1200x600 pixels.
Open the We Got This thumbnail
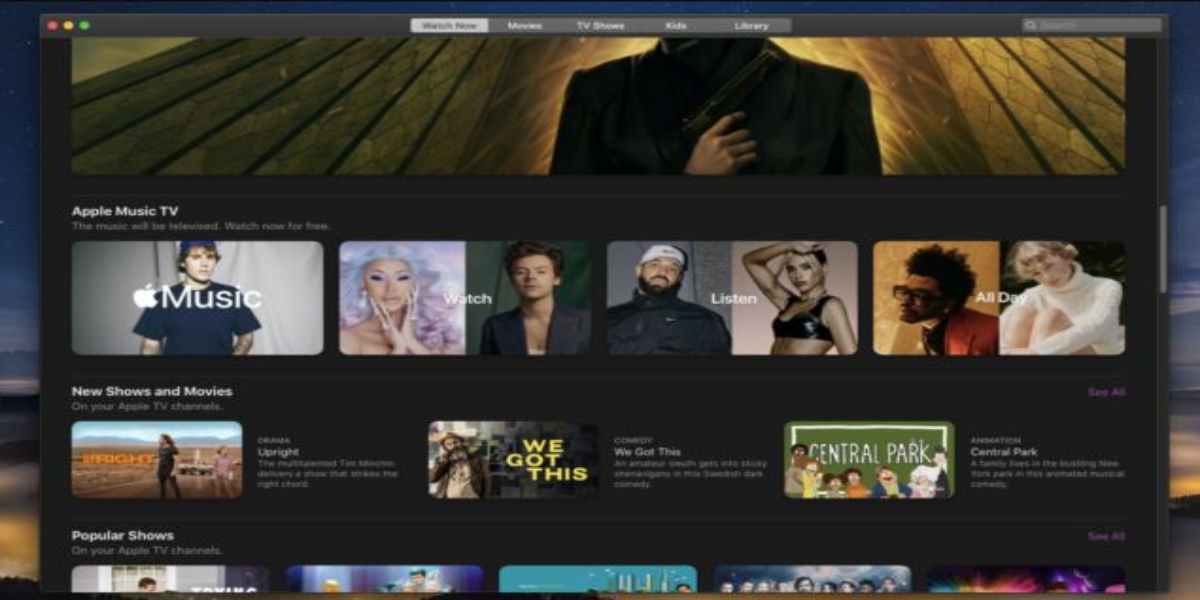point(514,459)
